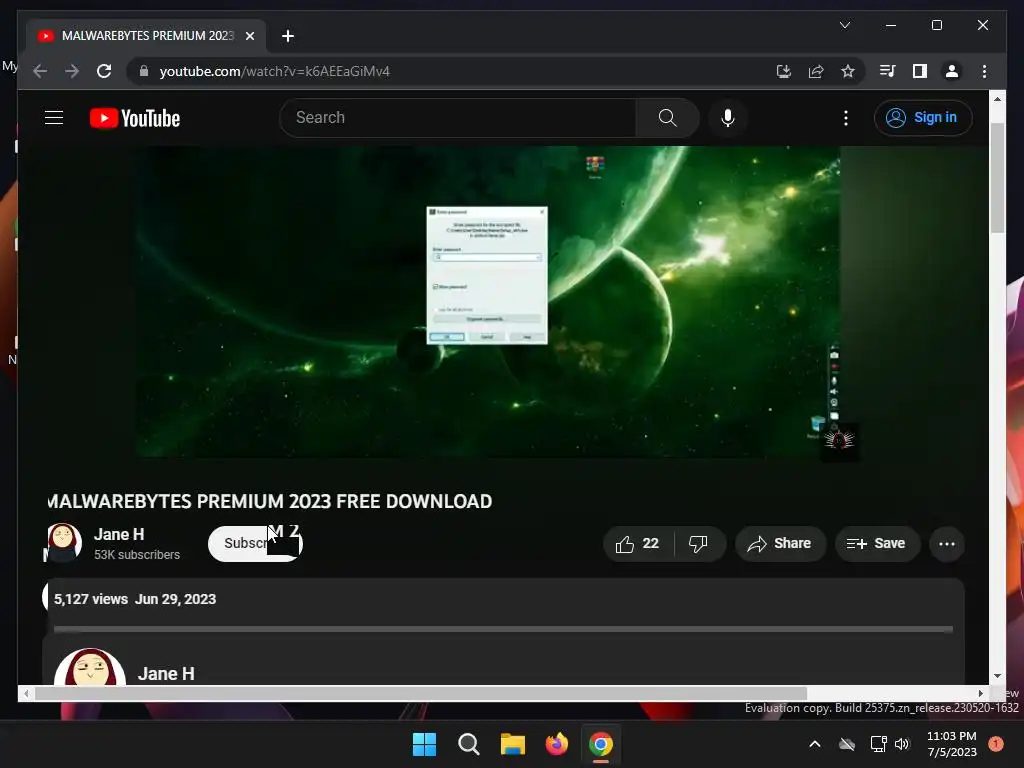This screenshot has width=1024, height=768.
Task: View site information lock icon
Action: pyautogui.click(x=144, y=71)
